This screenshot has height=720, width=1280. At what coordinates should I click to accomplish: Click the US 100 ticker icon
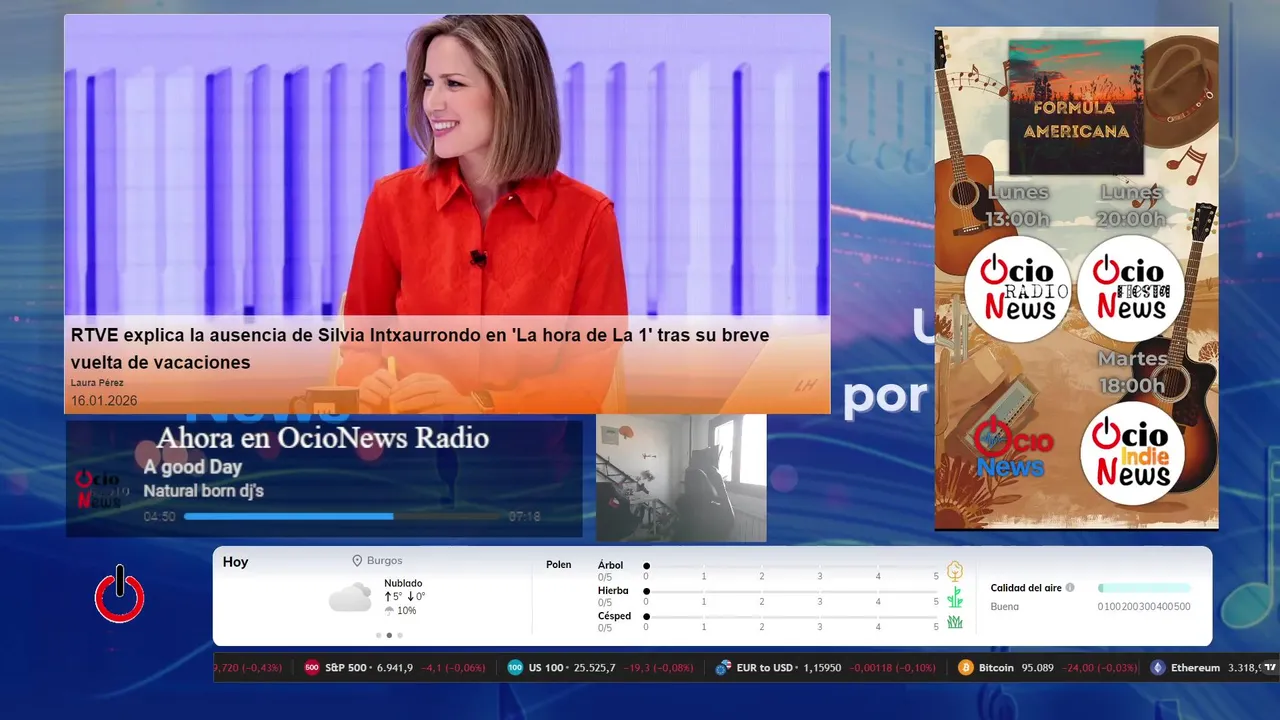[x=515, y=667]
